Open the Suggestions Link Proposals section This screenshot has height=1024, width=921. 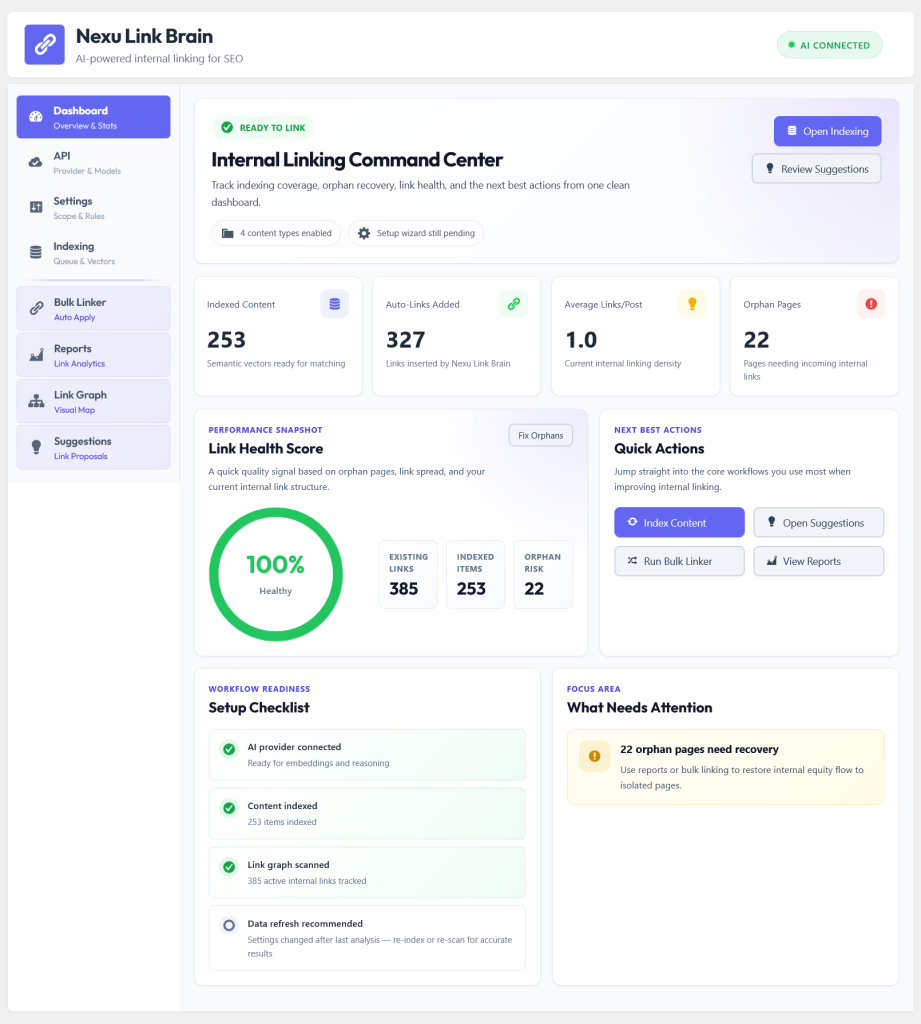93,447
